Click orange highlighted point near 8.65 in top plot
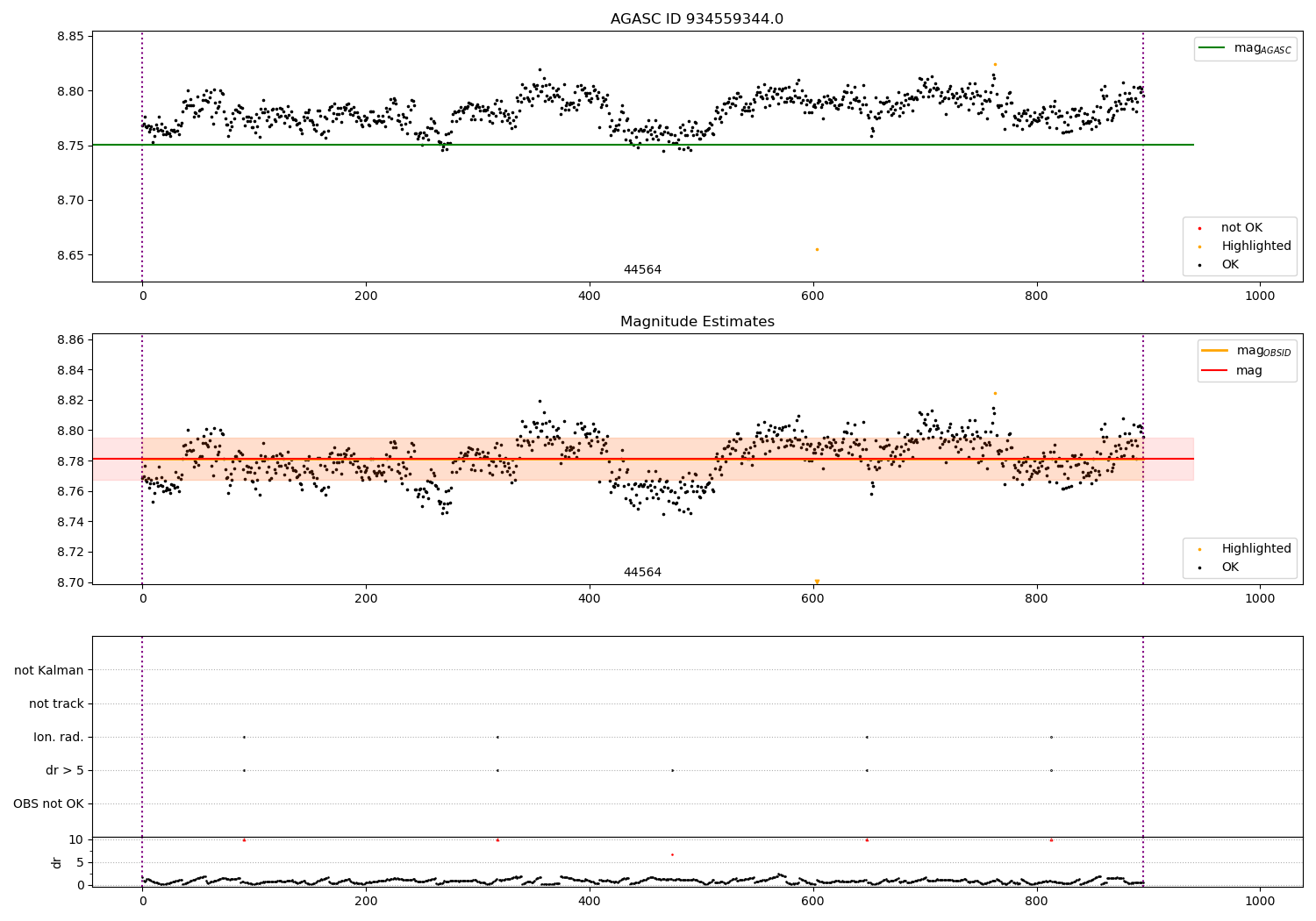This screenshot has height=921, width=1316. tap(817, 249)
